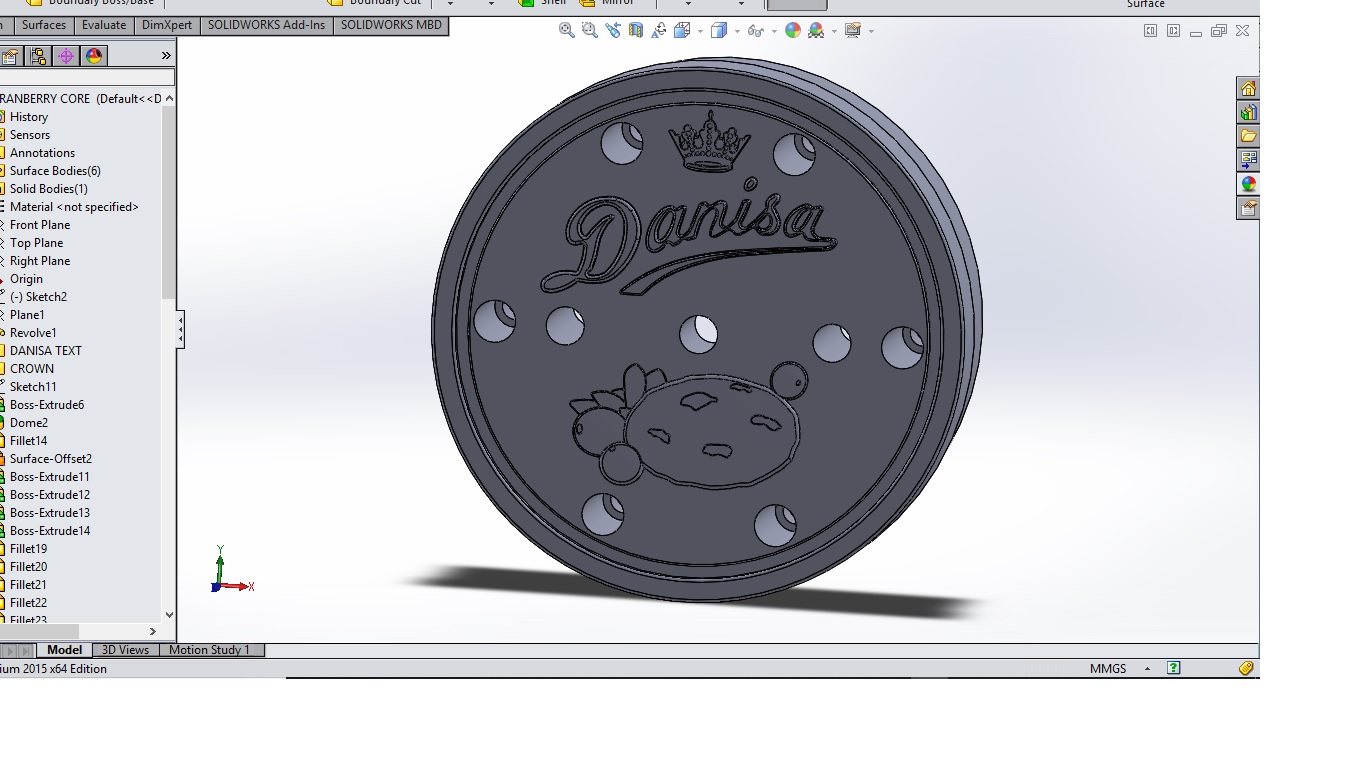The height and width of the screenshot is (768, 1366).
Task: Open the View Settings dropdown arrow
Action: 871,31
